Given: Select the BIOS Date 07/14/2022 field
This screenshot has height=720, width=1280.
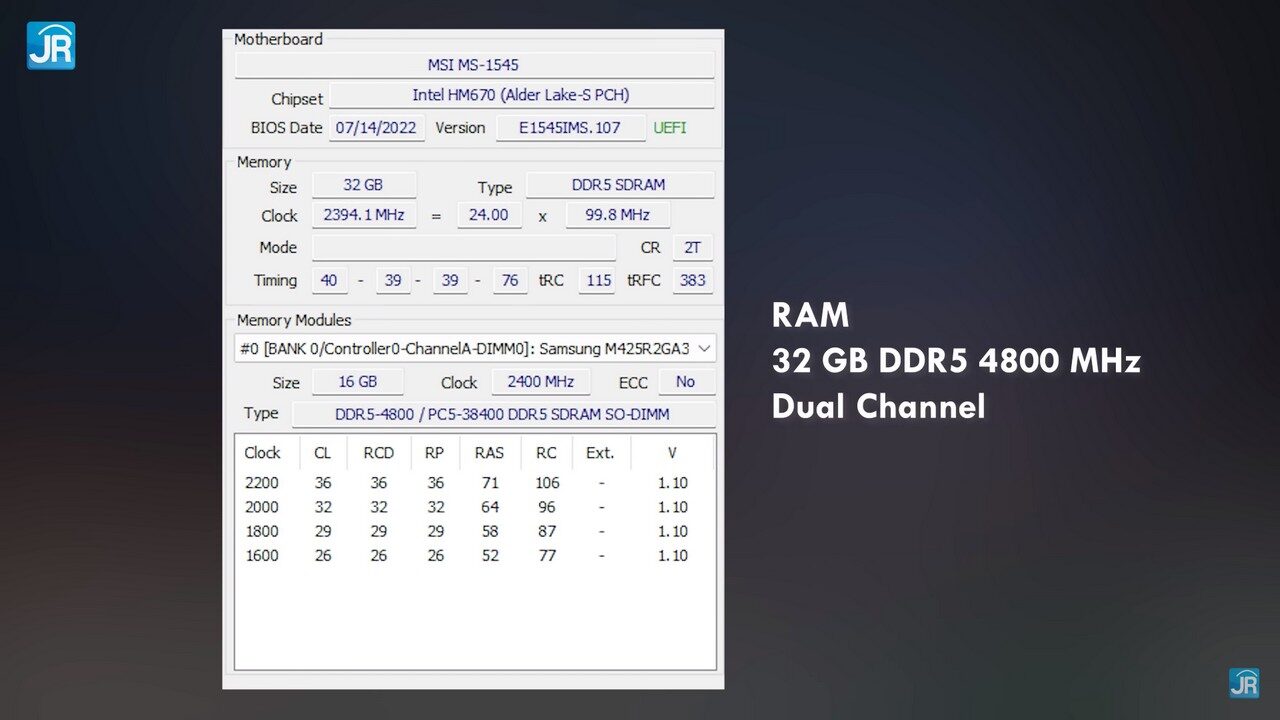Looking at the screenshot, I should click(x=376, y=127).
